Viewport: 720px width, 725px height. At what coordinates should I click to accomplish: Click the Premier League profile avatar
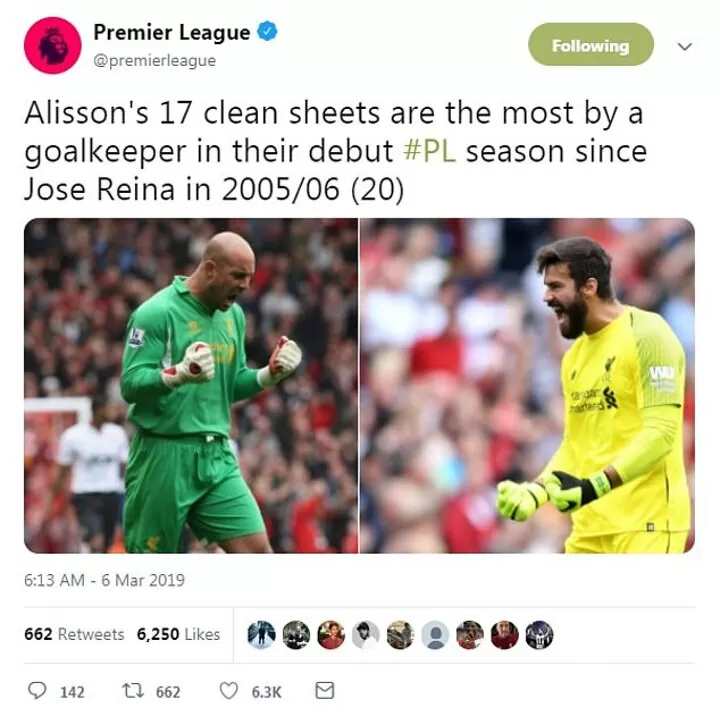tap(53, 45)
